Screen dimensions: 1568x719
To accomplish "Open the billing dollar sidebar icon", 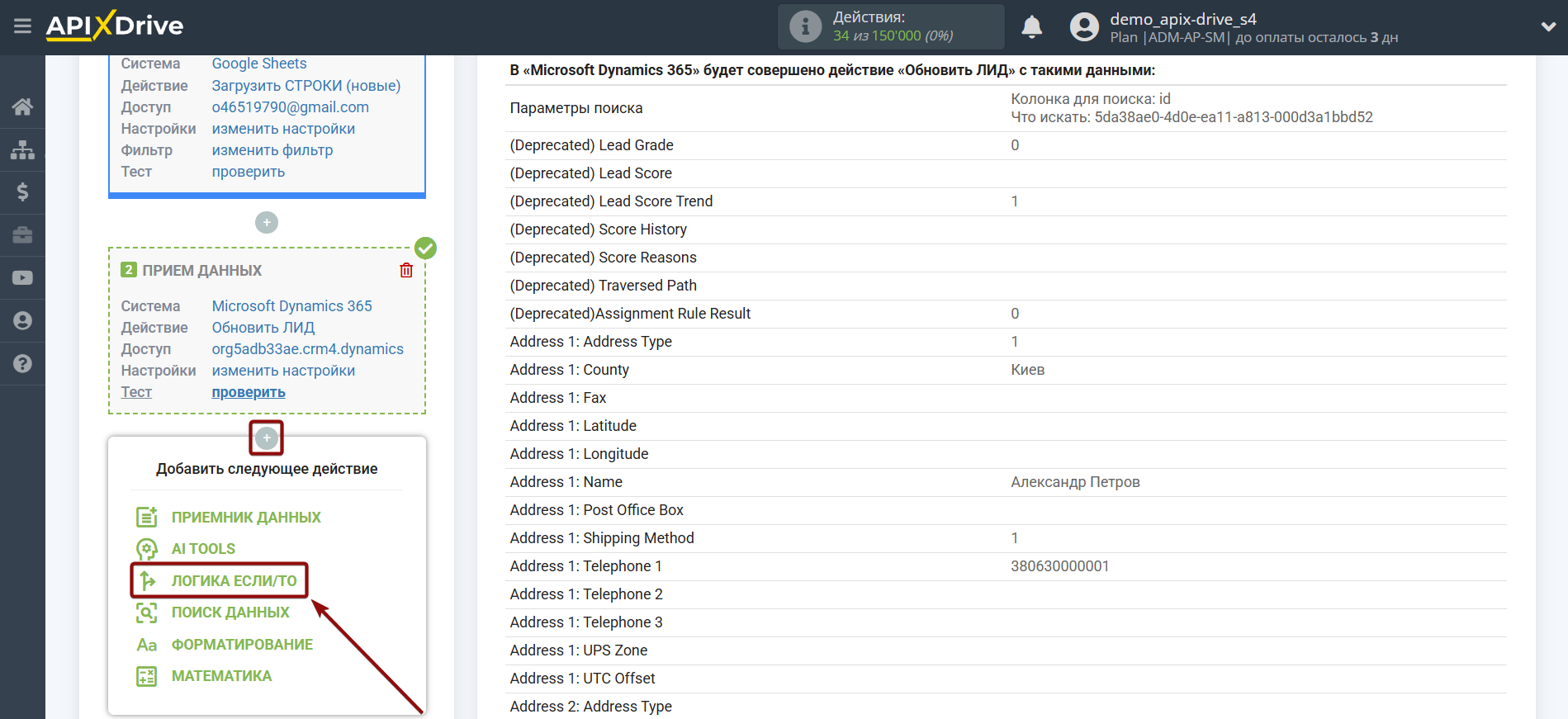I will click(x=22, y=192).
